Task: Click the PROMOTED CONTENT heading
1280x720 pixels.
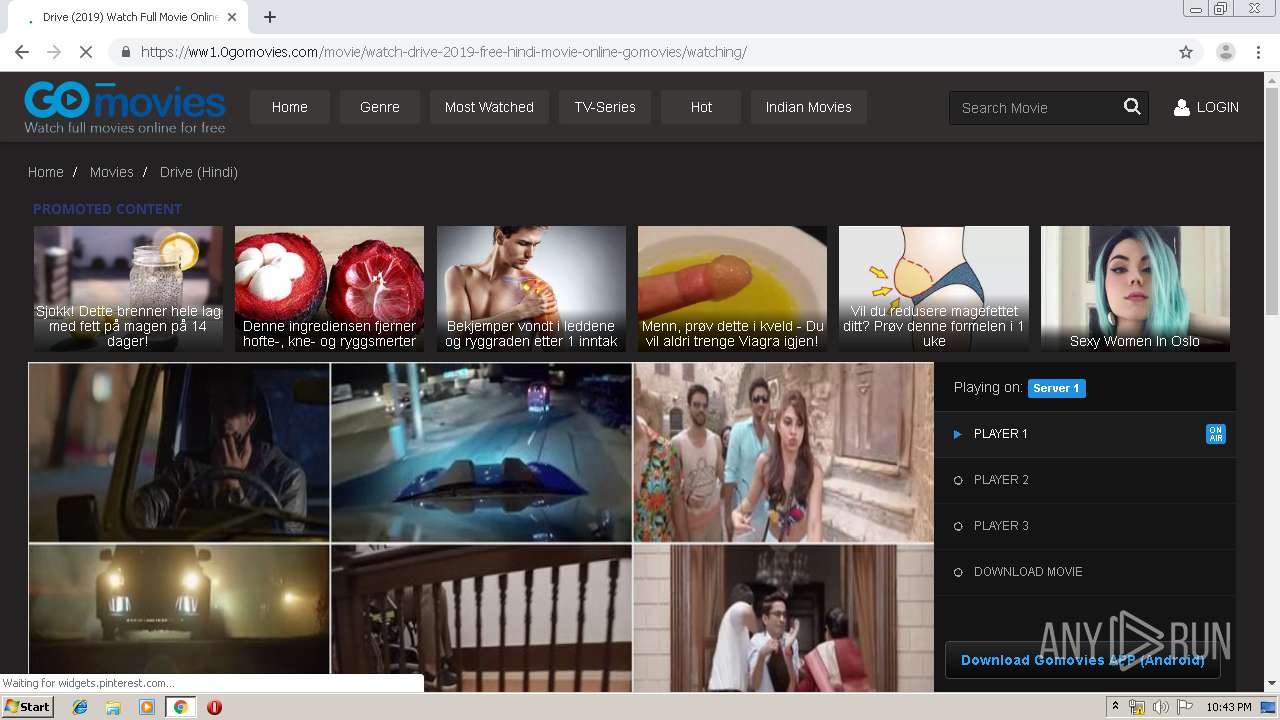Action: (x=107, y=209)
